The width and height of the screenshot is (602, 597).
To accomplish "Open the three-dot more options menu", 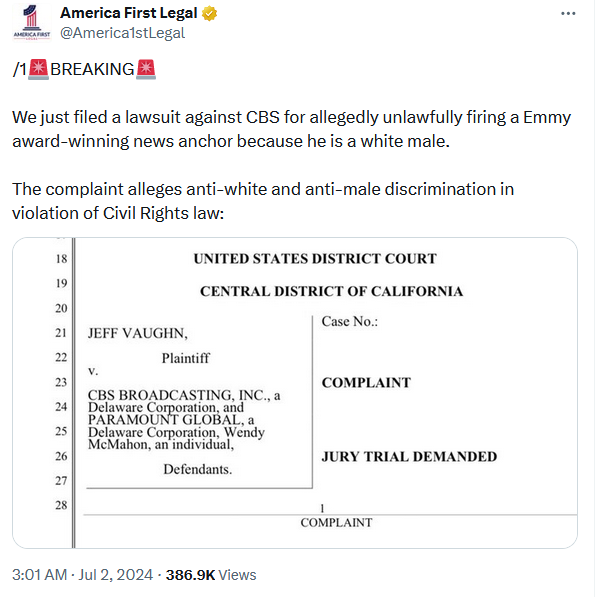I will pos(568,13).
